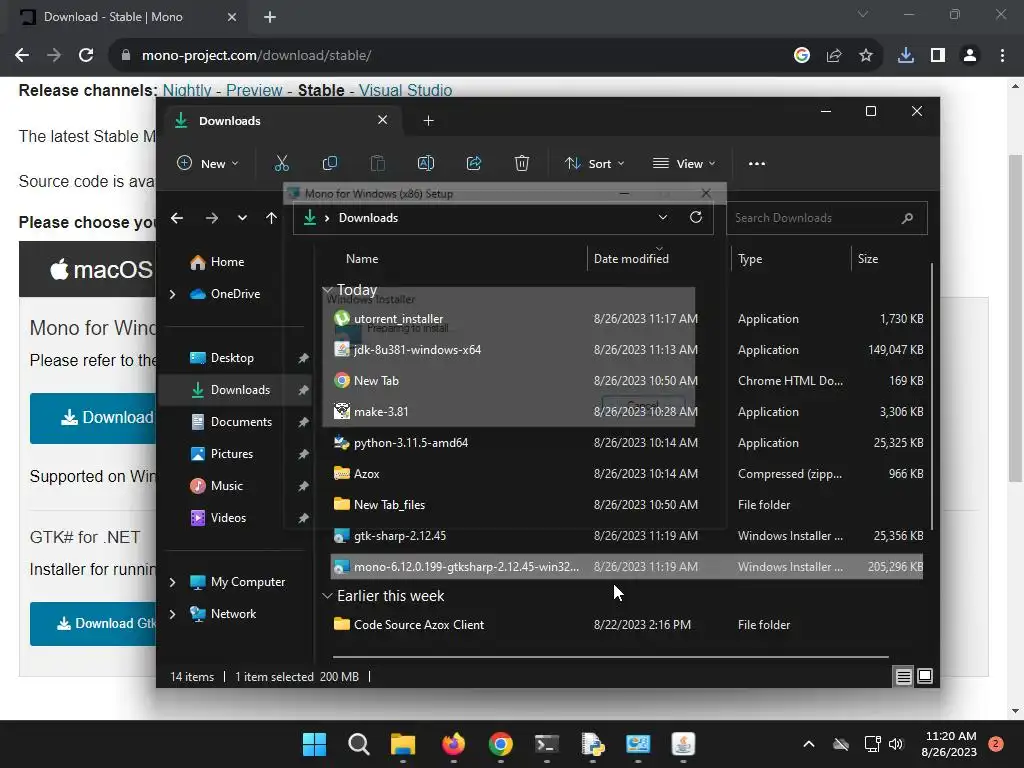
Task: Switch to large icons view layout icon
Action: [x=925, y=677]
